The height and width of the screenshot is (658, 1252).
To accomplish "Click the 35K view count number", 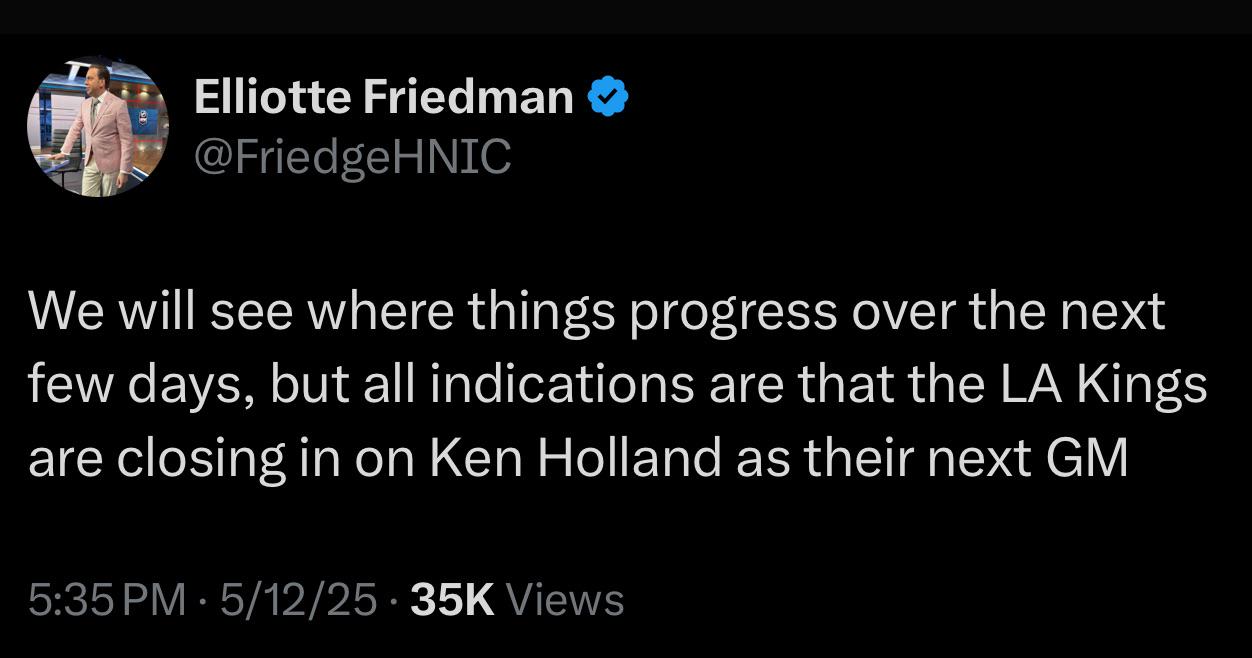I will 453,600.
